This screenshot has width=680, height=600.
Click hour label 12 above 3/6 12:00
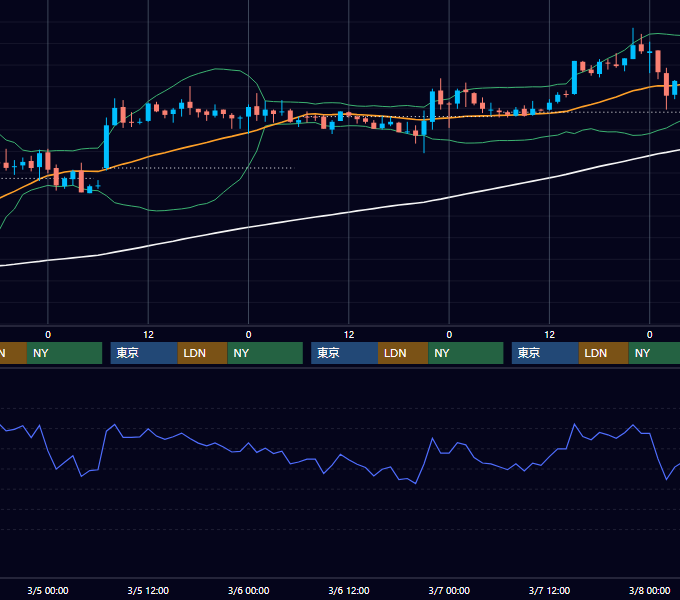tap(349, 335)
